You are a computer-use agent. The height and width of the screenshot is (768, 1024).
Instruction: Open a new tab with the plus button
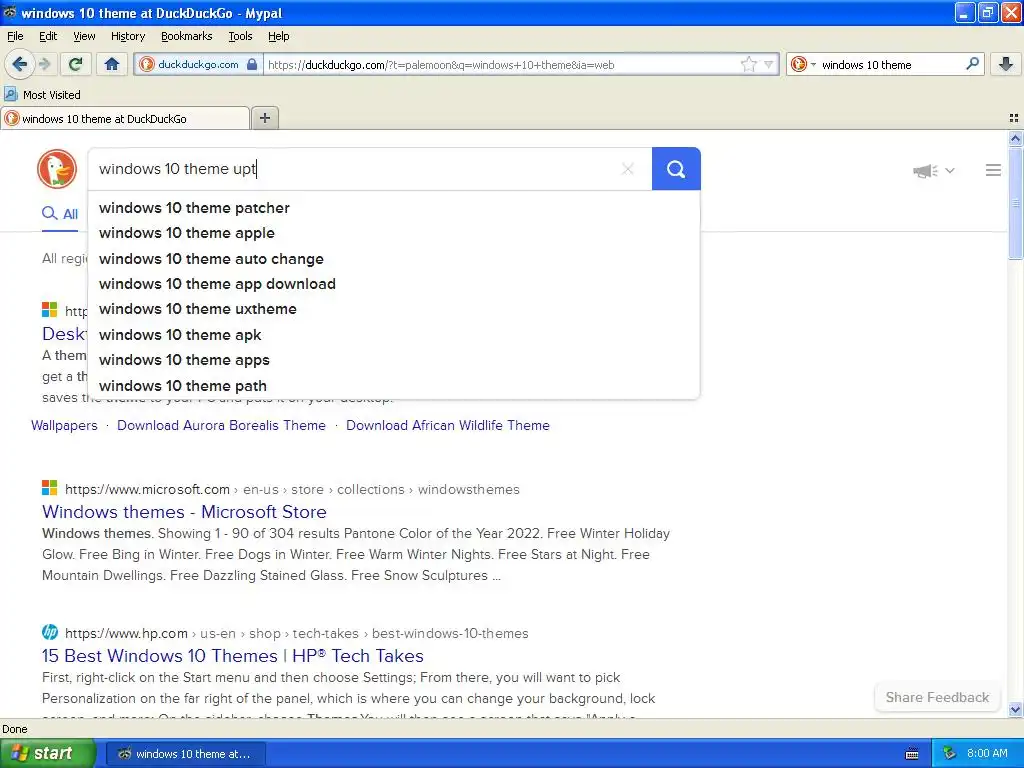[x=264, y=118]
